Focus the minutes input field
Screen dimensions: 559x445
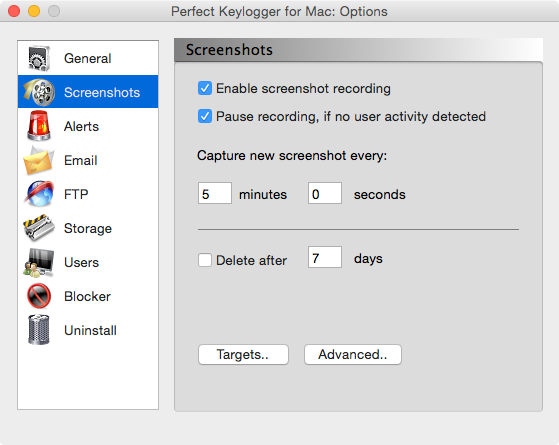pos(215,193)
